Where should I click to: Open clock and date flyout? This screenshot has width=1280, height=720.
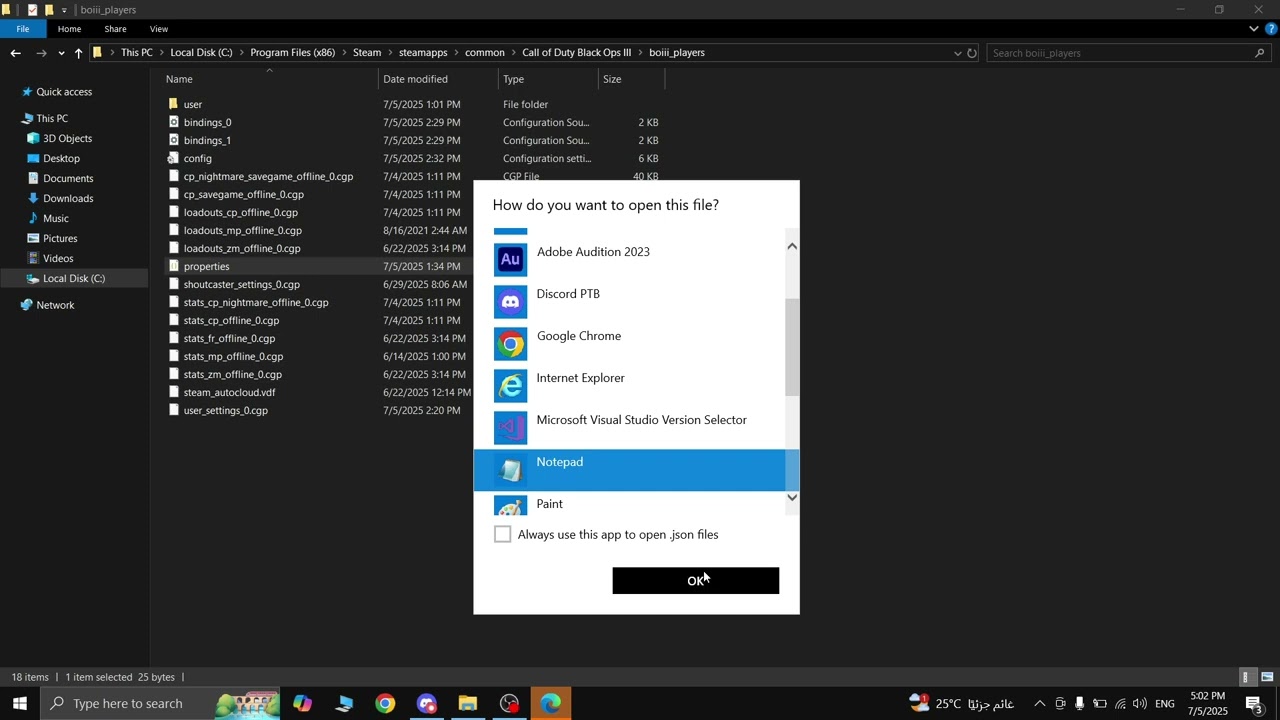pos(1208,704)
